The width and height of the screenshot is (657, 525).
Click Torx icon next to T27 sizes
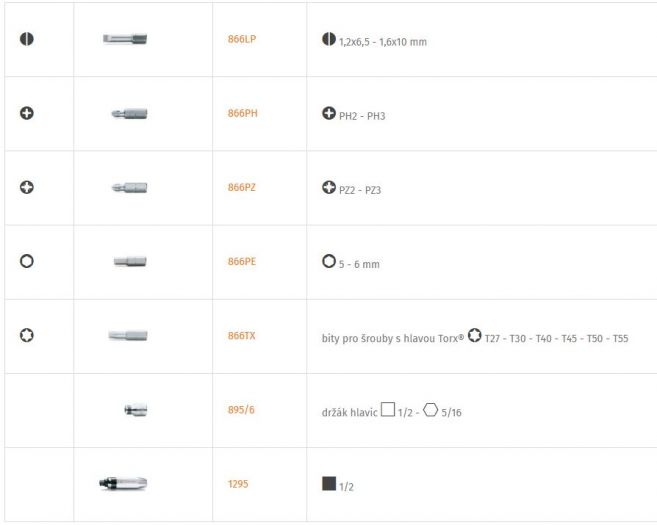click(474, 336)
